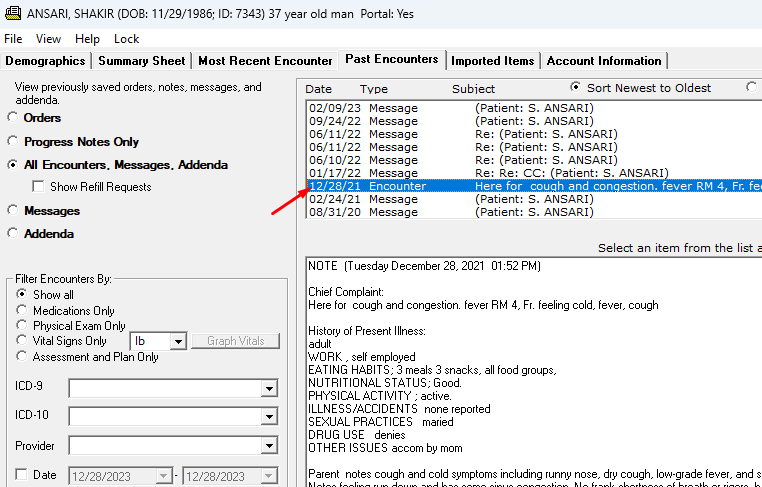Click the Graph Vitals button
Image resolution: width=762 pixels, height=487 pixels.
[236, 341]
